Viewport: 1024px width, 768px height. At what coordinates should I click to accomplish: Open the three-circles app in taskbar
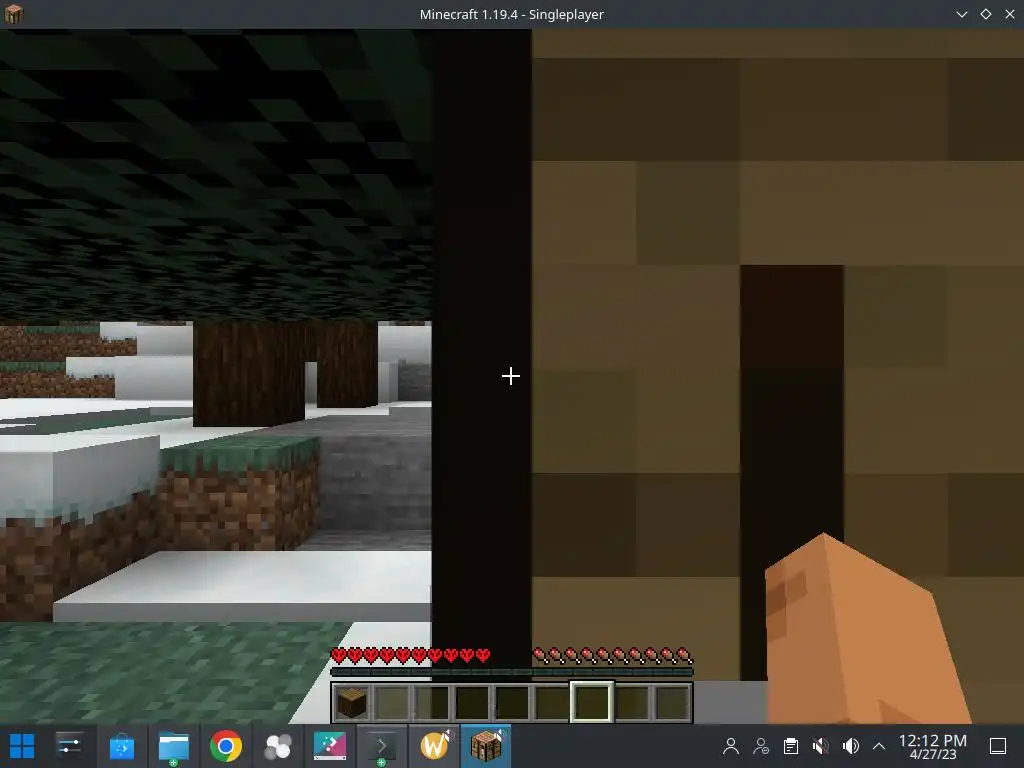278,746
